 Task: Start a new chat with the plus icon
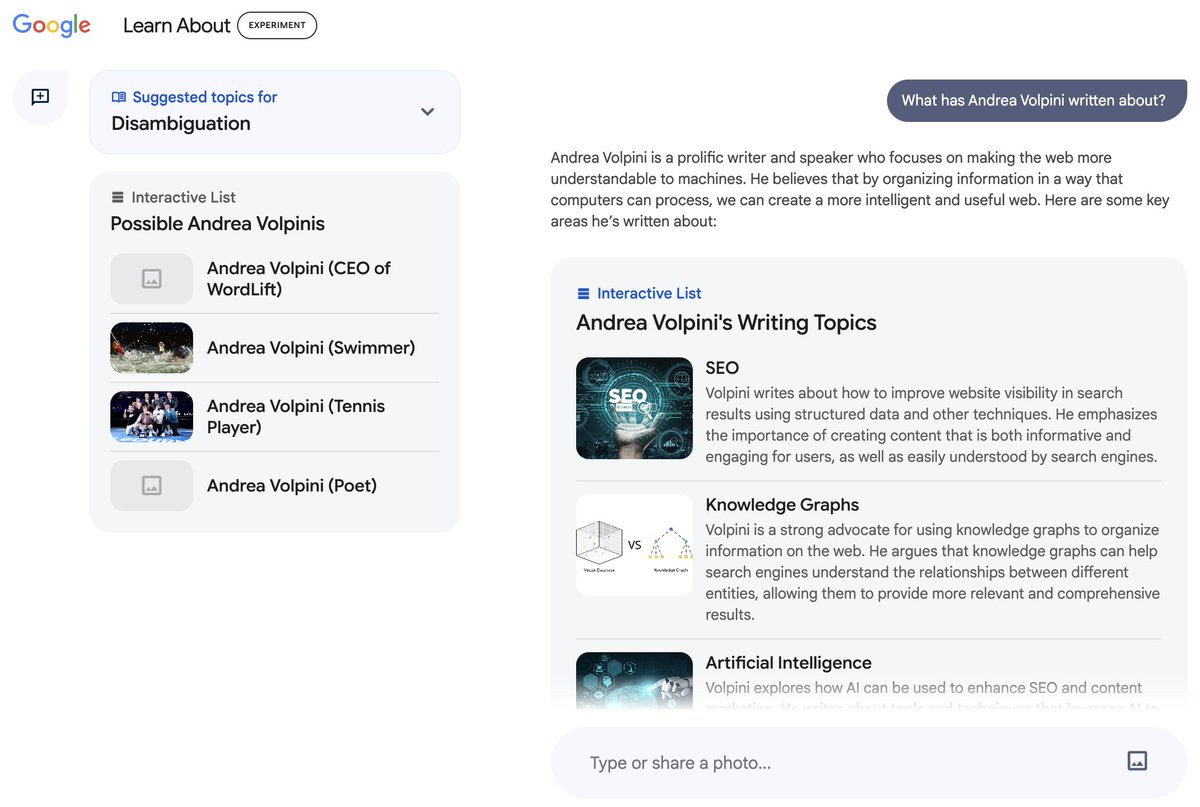pyautogui.click(x=40, y=97)
